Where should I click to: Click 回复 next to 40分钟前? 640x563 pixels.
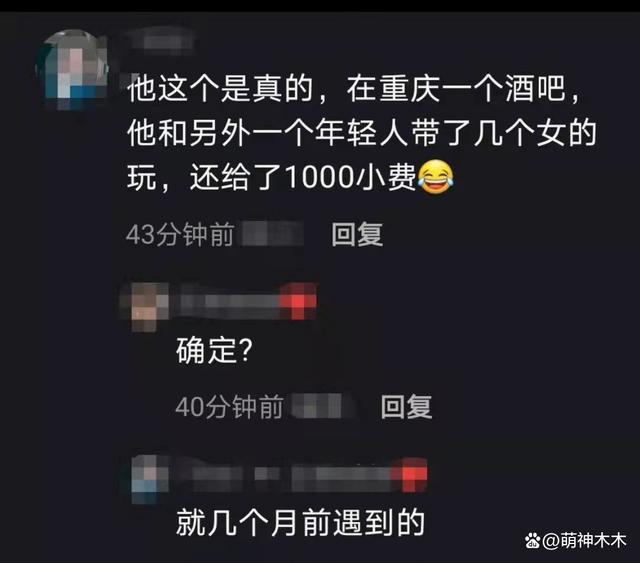coord(406,406)
